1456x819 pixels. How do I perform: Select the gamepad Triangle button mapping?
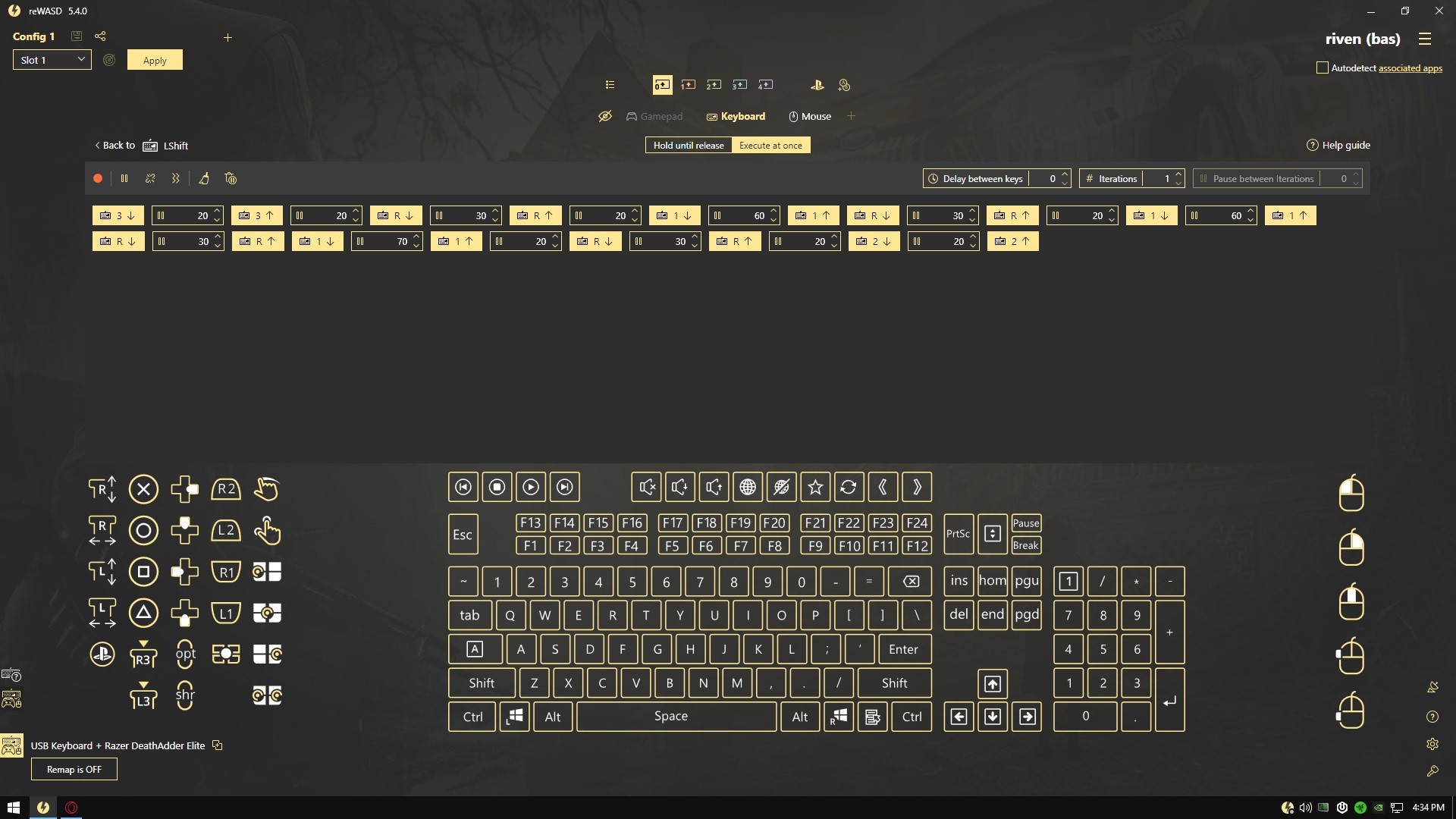(x=143, y=613)
